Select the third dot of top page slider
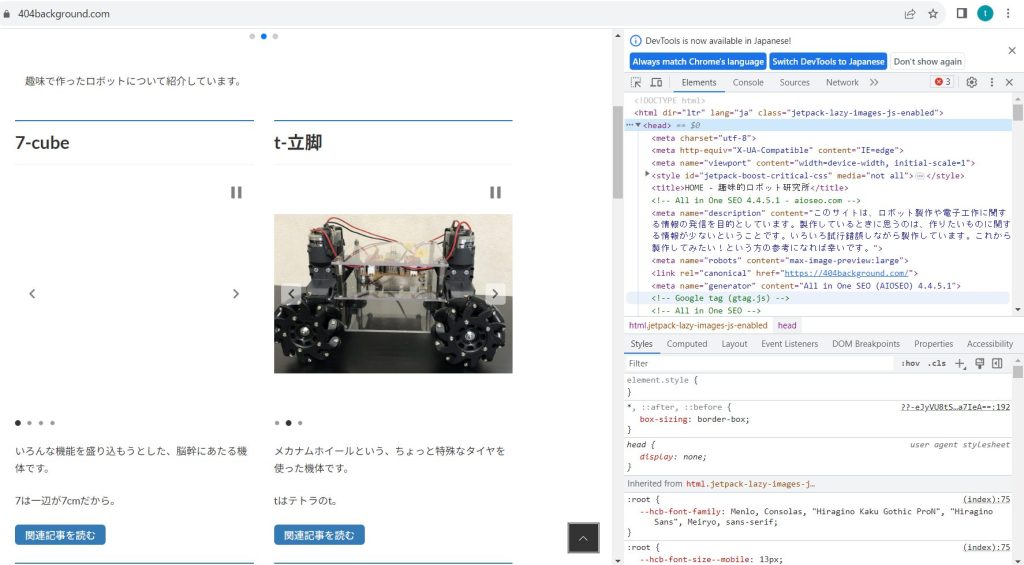Screen dimensions: 1024x565 click(276, 37)
